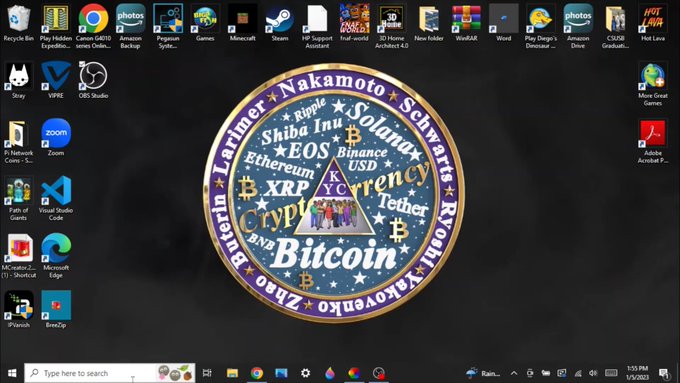Open the CSUSB Graduation folder

point(615,26)
